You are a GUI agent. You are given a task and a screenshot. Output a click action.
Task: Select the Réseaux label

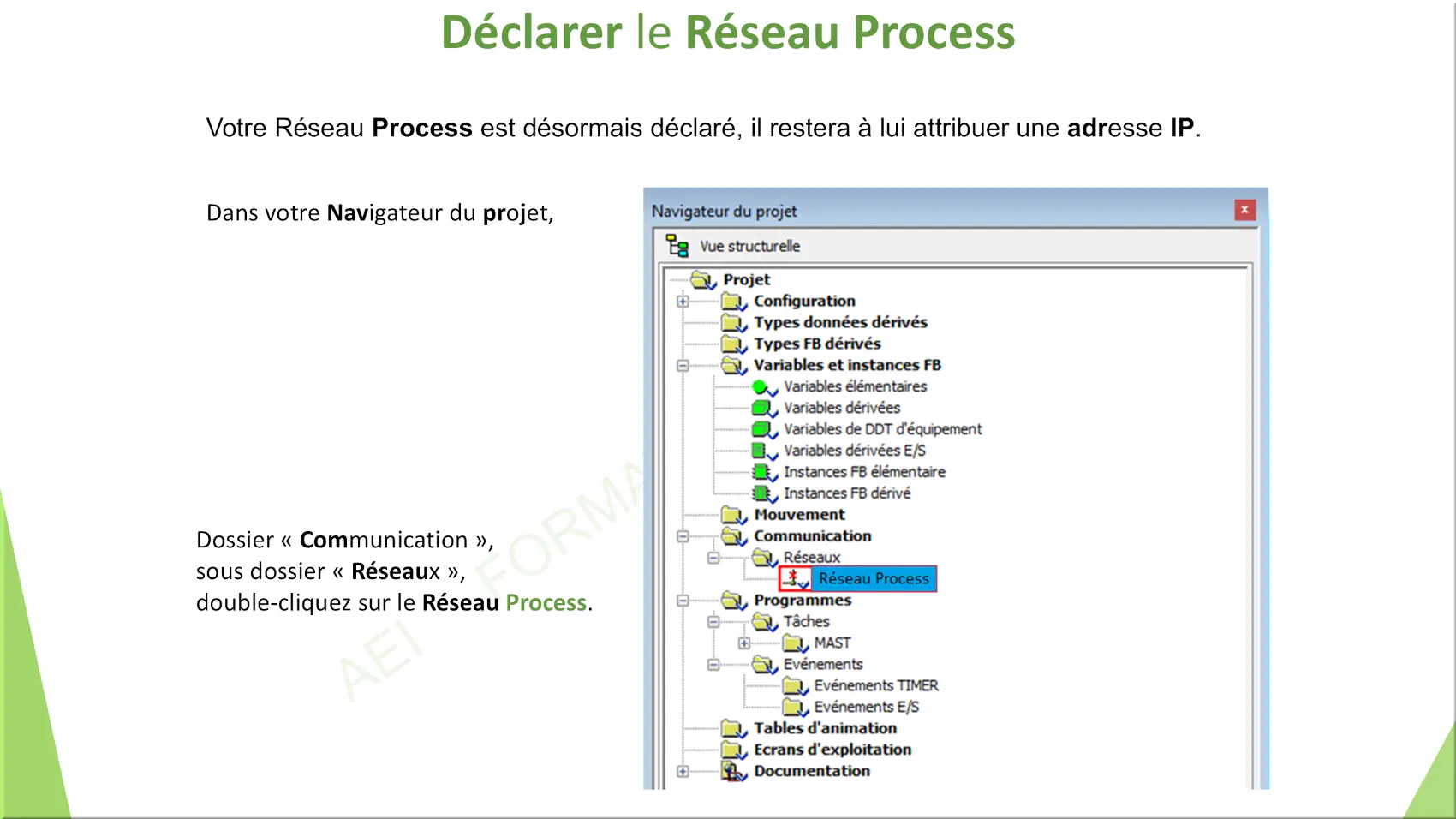tap(812, 558)
